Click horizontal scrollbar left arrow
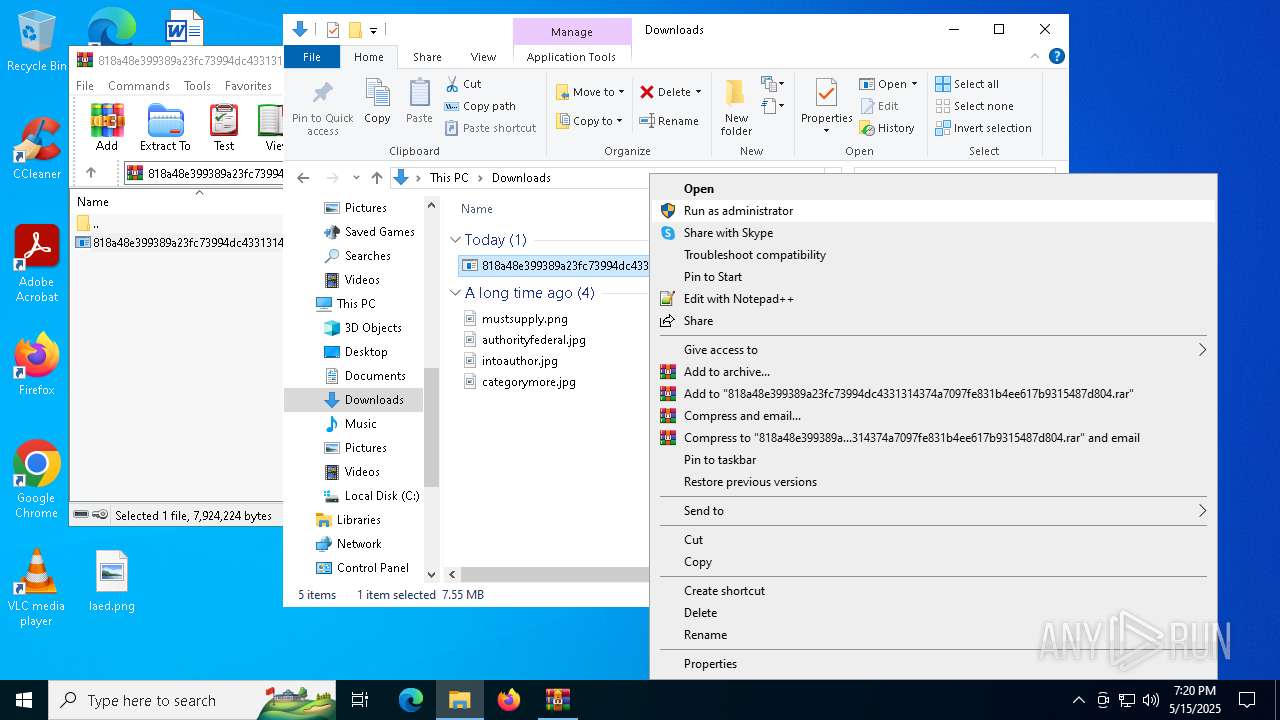The height and width of the screenshot is (720, 1280). click(x=452, y=574)
